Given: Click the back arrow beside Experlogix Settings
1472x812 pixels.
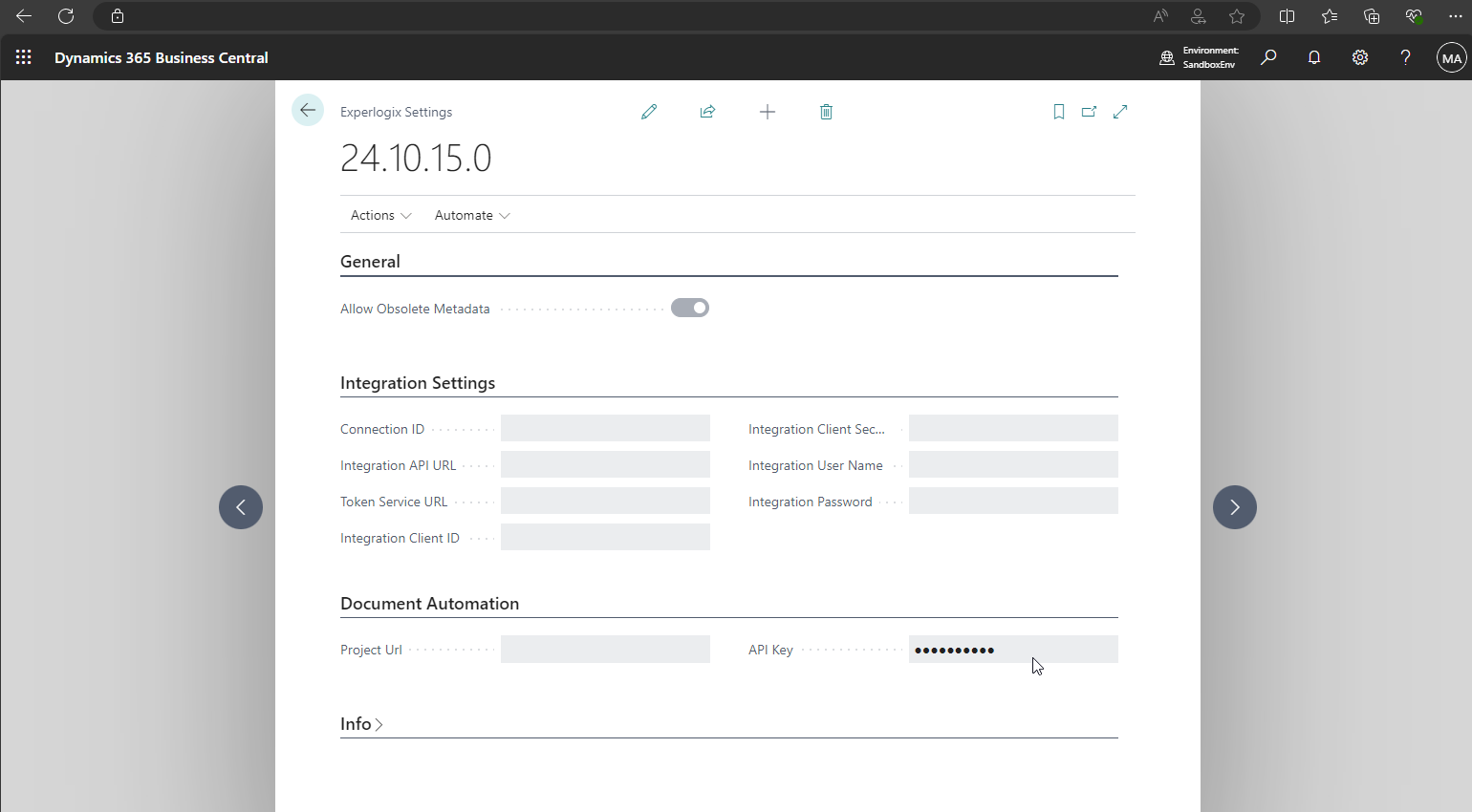Looking at the screenshot, I should click(308, 111).
